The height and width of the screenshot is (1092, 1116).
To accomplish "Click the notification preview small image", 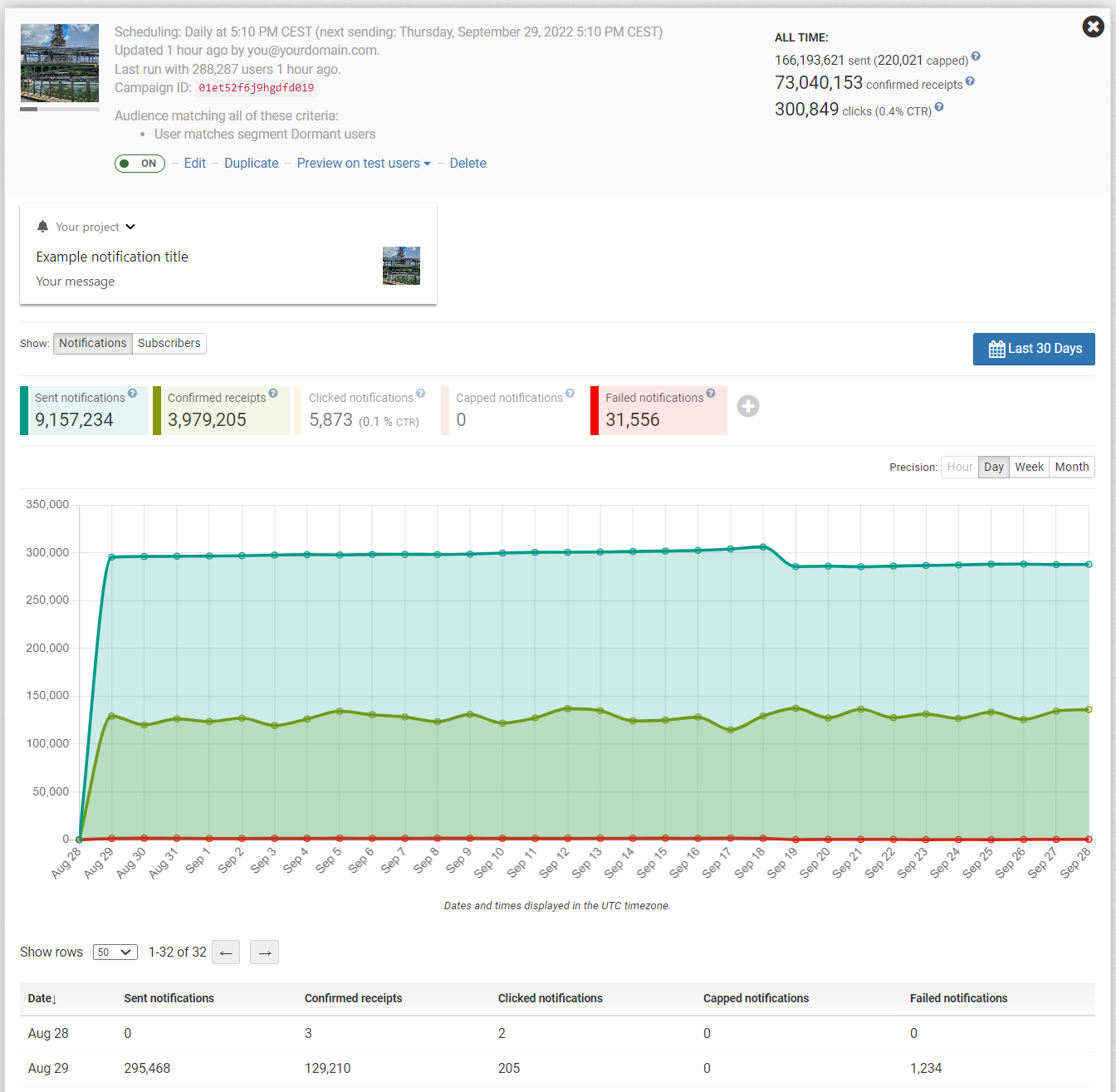I will point(401,266).
